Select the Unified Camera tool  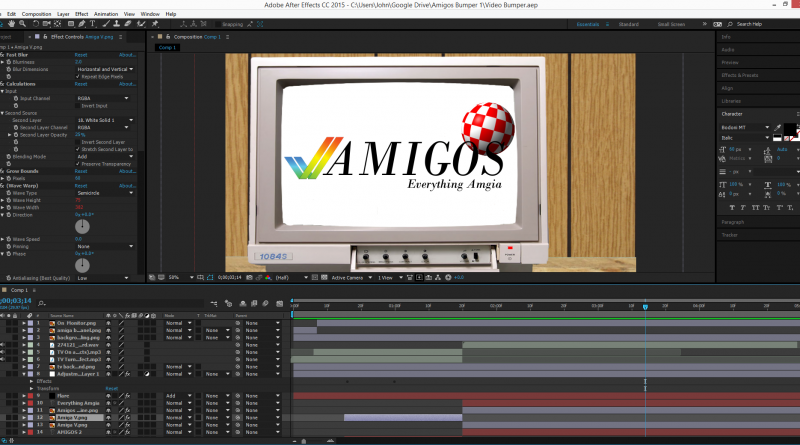tap(46, 24)
